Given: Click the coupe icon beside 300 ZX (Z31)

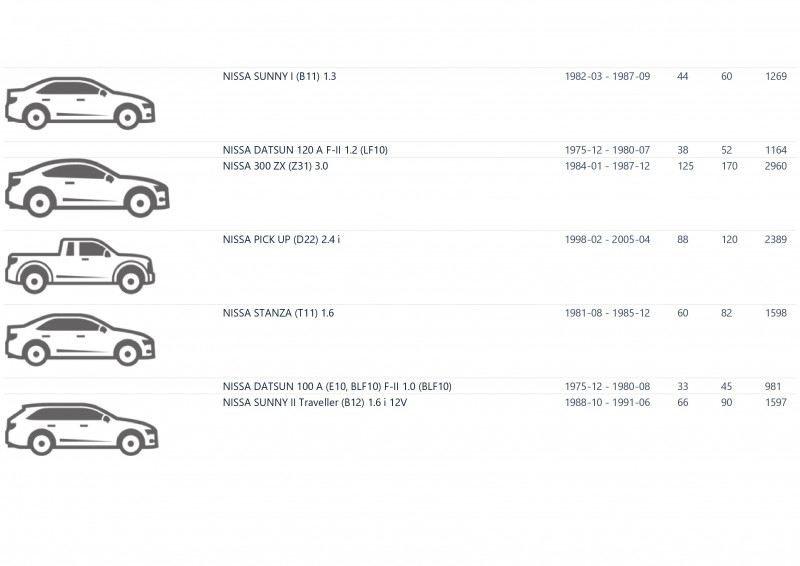Looking at the screenshot, I should (86, 187).
